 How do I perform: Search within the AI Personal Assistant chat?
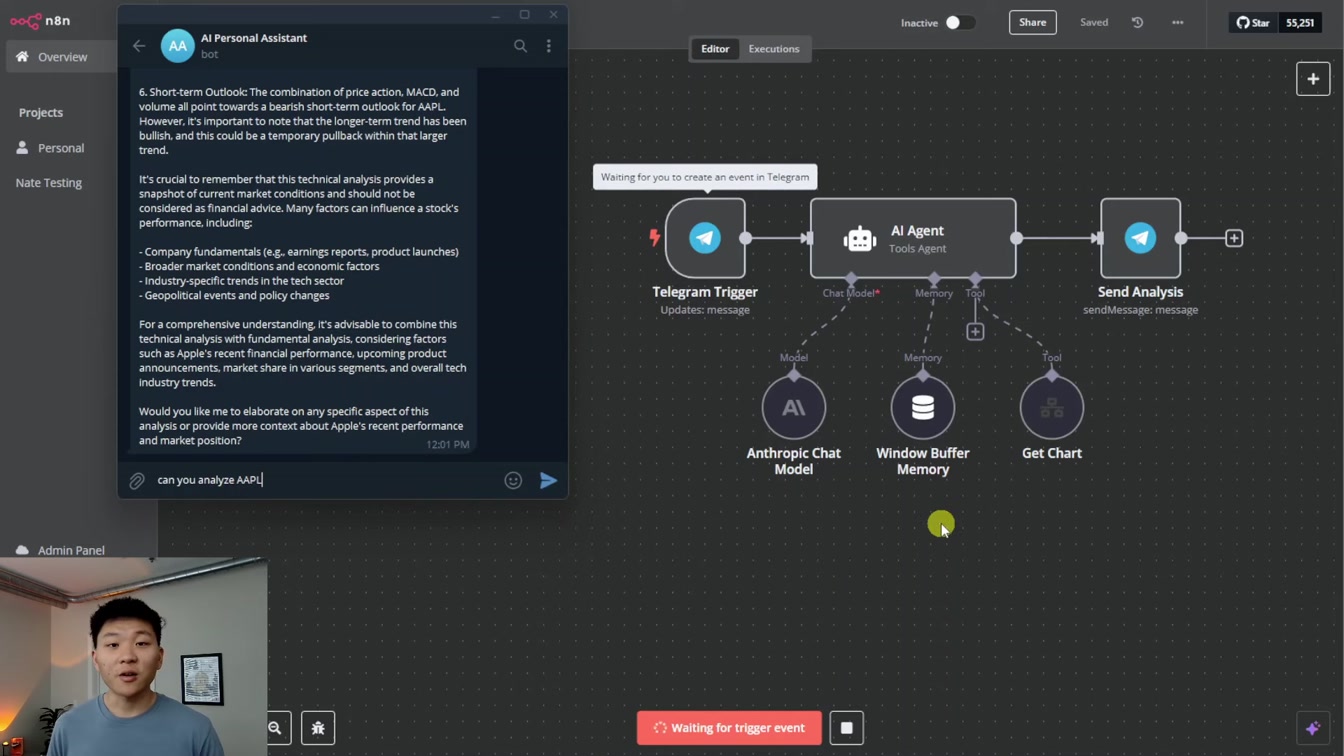tap(520, 46)
